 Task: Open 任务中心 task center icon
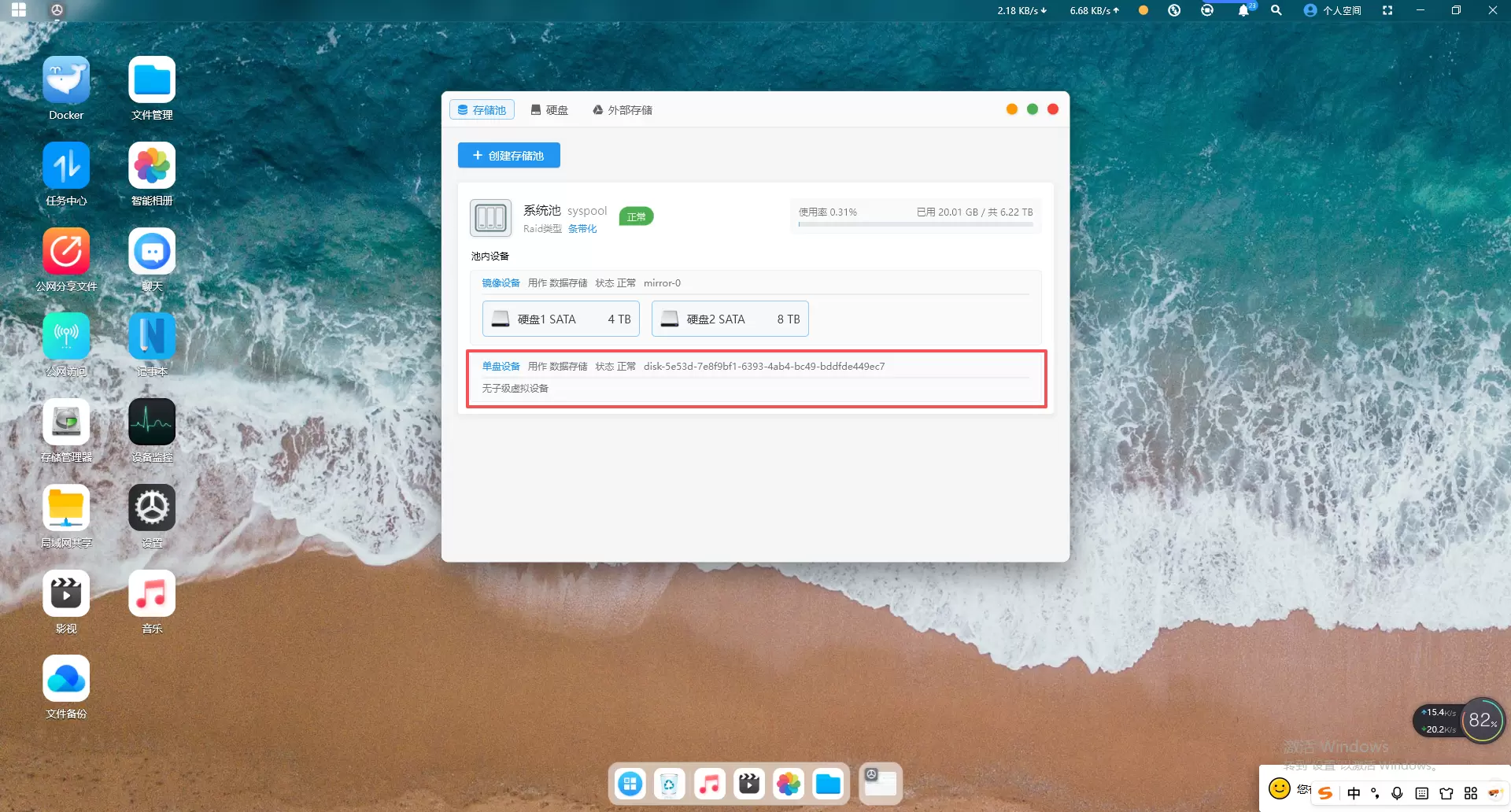[x=66, y=167]
